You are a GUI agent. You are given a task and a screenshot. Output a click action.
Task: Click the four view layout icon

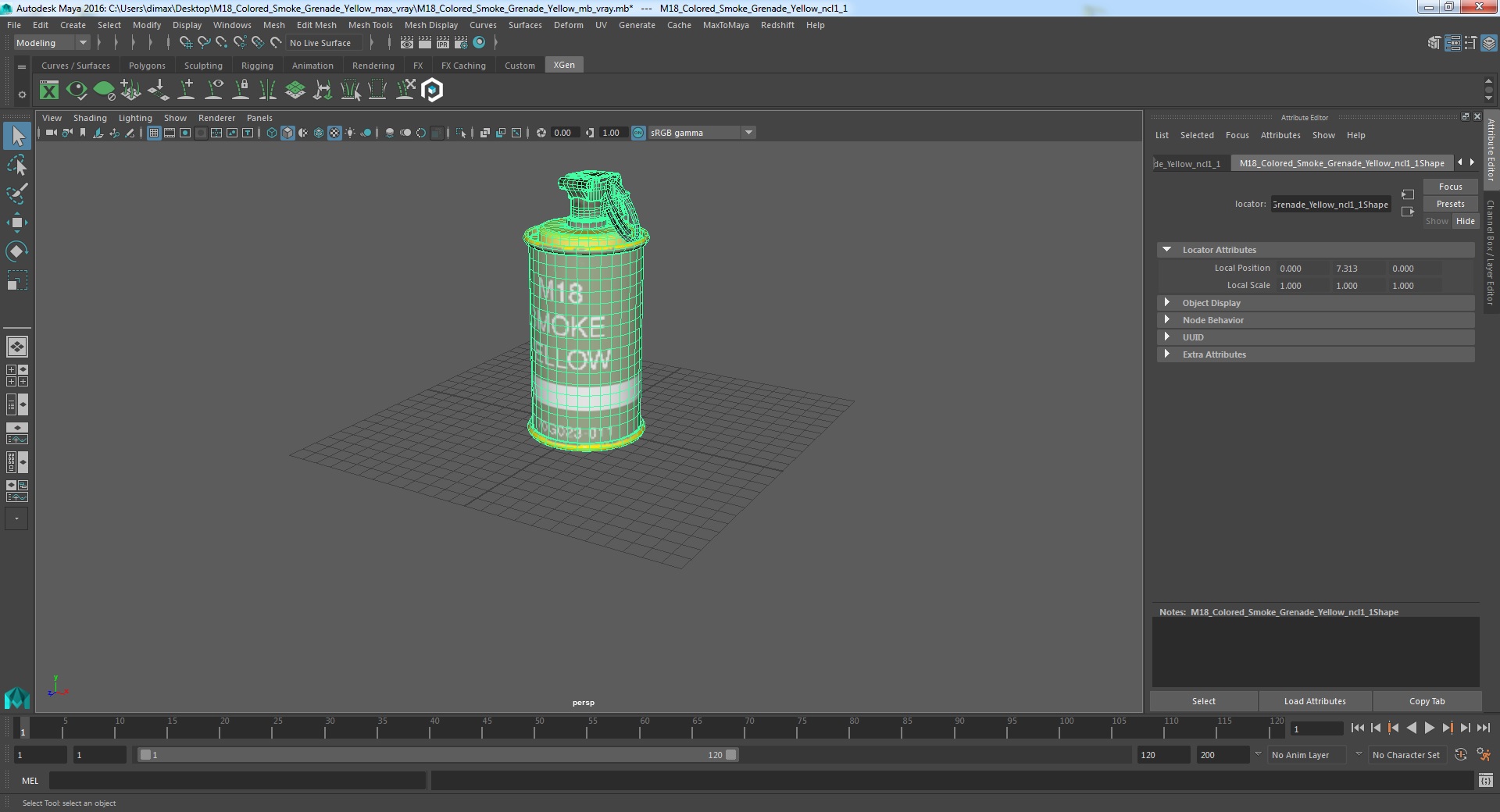[x=17, y=376]
